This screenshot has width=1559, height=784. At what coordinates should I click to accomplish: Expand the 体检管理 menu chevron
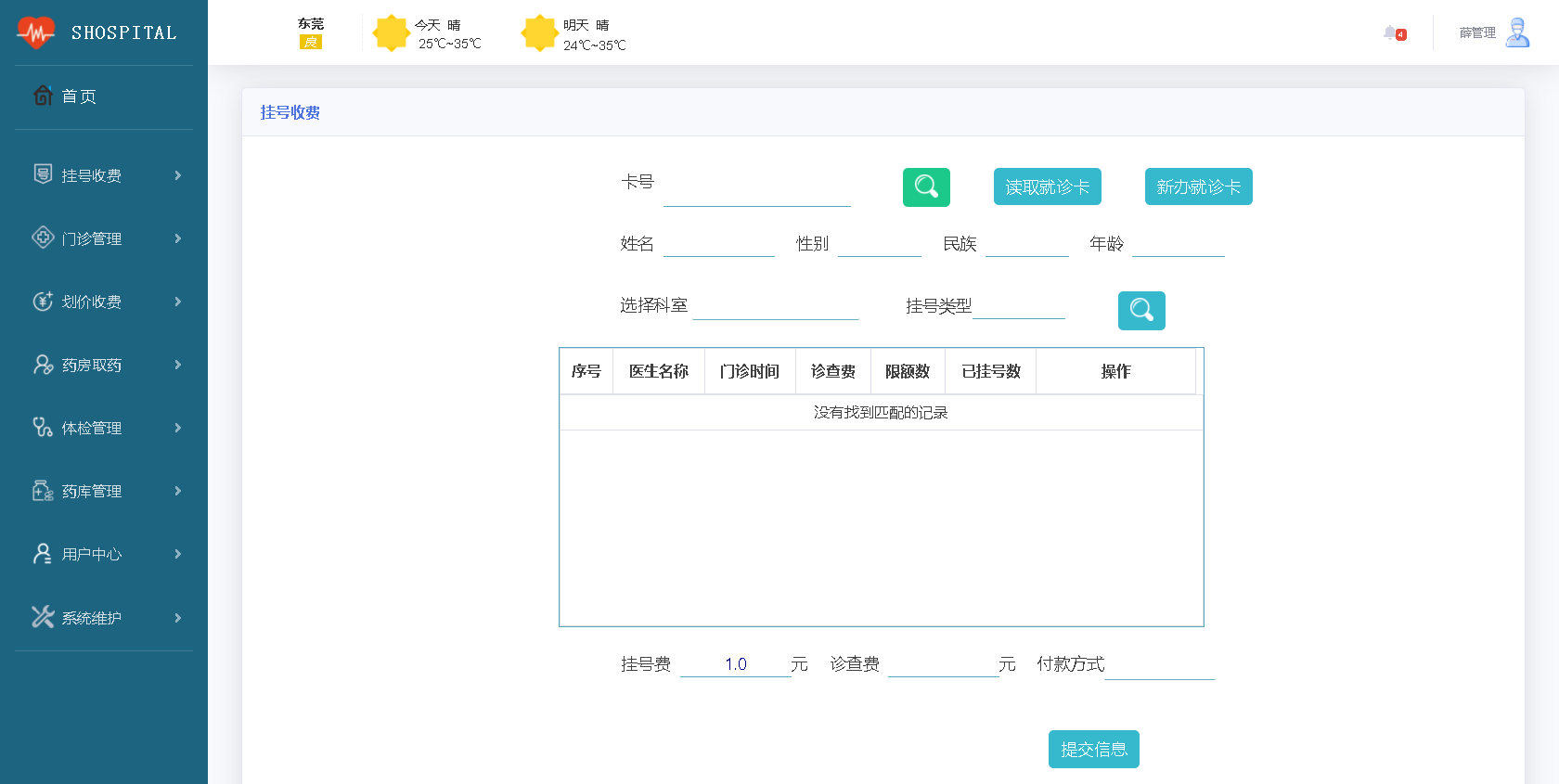pos(178,428)
